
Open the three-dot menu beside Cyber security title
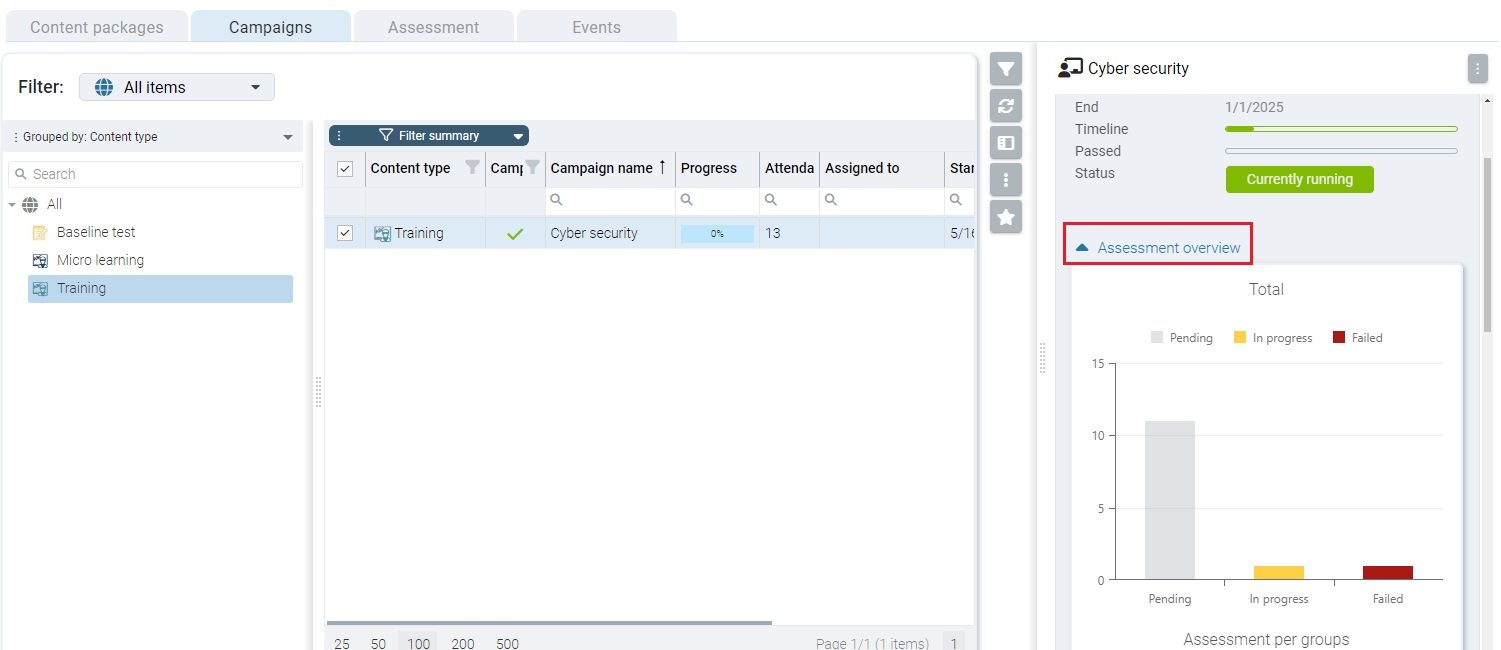[1477, 69]
